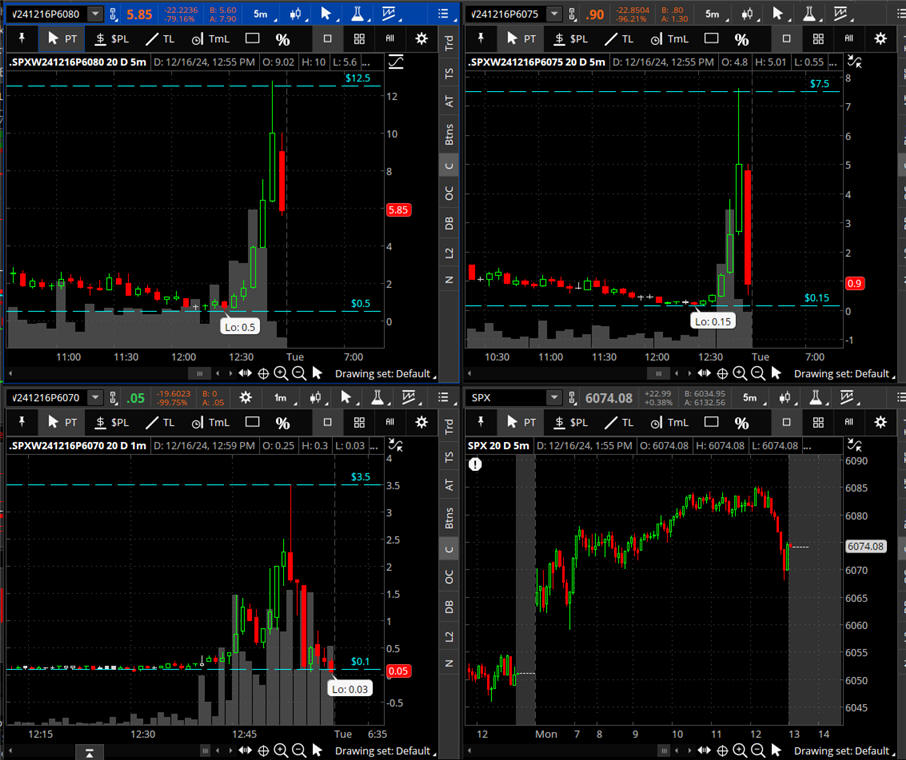The image size is (906, 760).
Task: Open 1m timeframe dropdown in P6070 header
Action: click(x=283, y=398)
